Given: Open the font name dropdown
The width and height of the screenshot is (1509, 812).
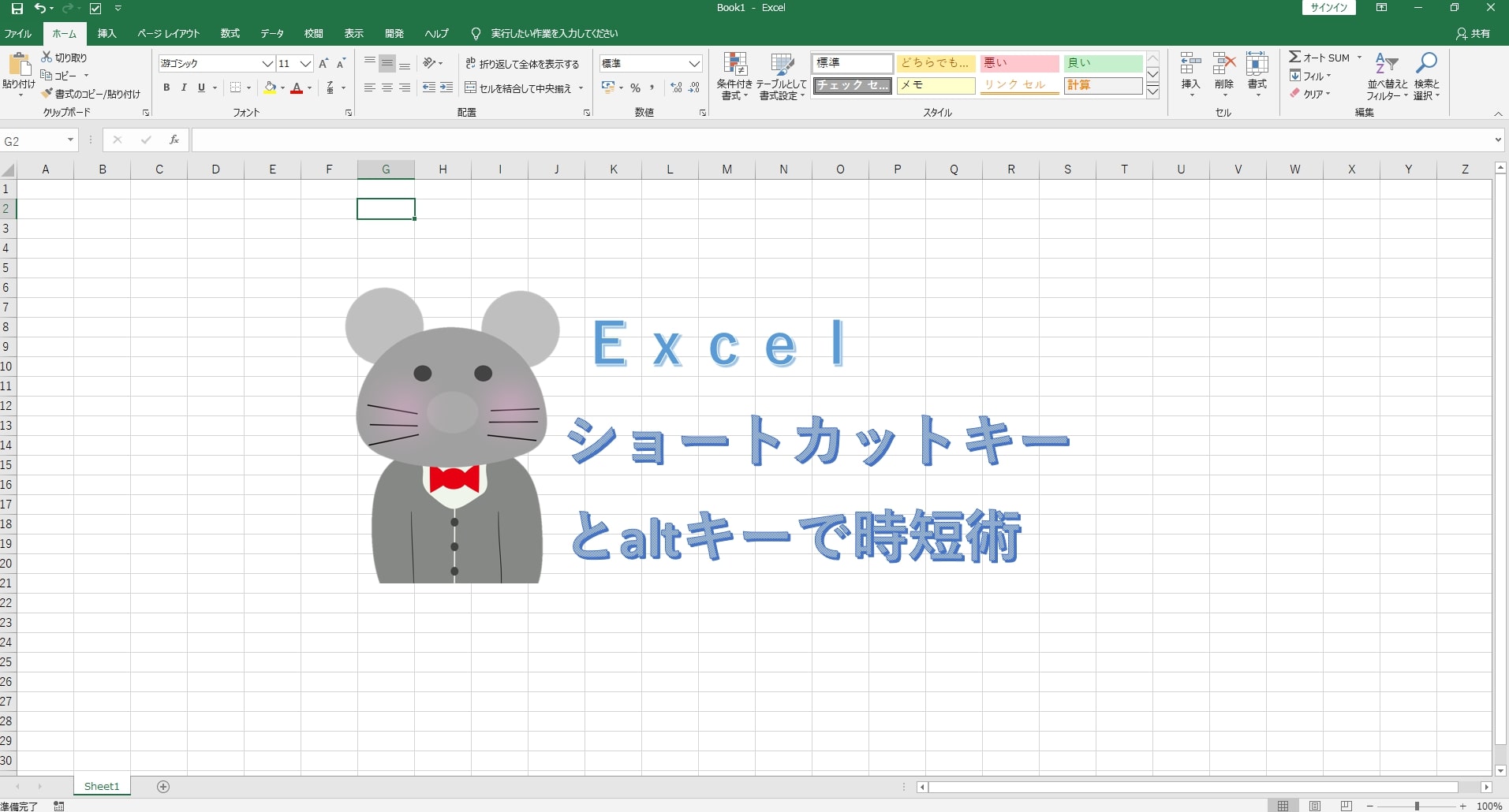Looking at the screenshot, I should pyautogui.click(x=267, y=64).
